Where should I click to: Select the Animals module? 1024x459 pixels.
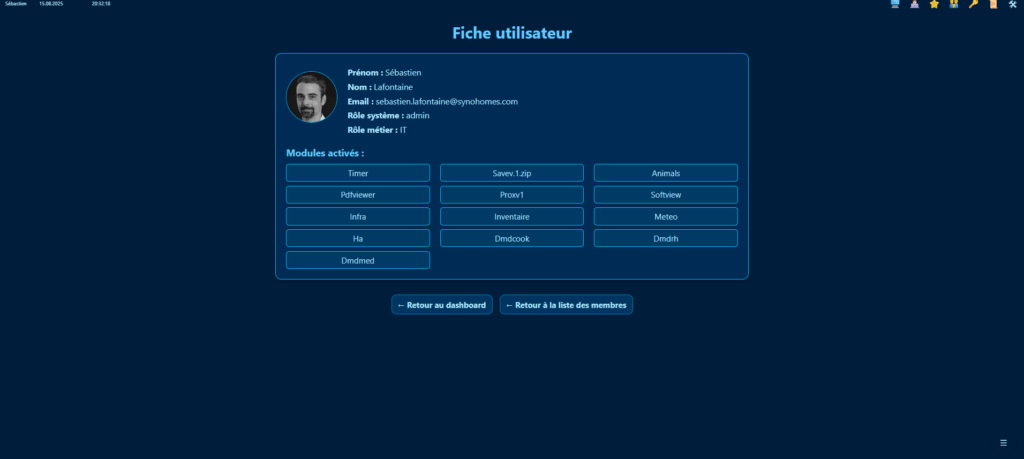pyautogui.click(x=666, y=173)
